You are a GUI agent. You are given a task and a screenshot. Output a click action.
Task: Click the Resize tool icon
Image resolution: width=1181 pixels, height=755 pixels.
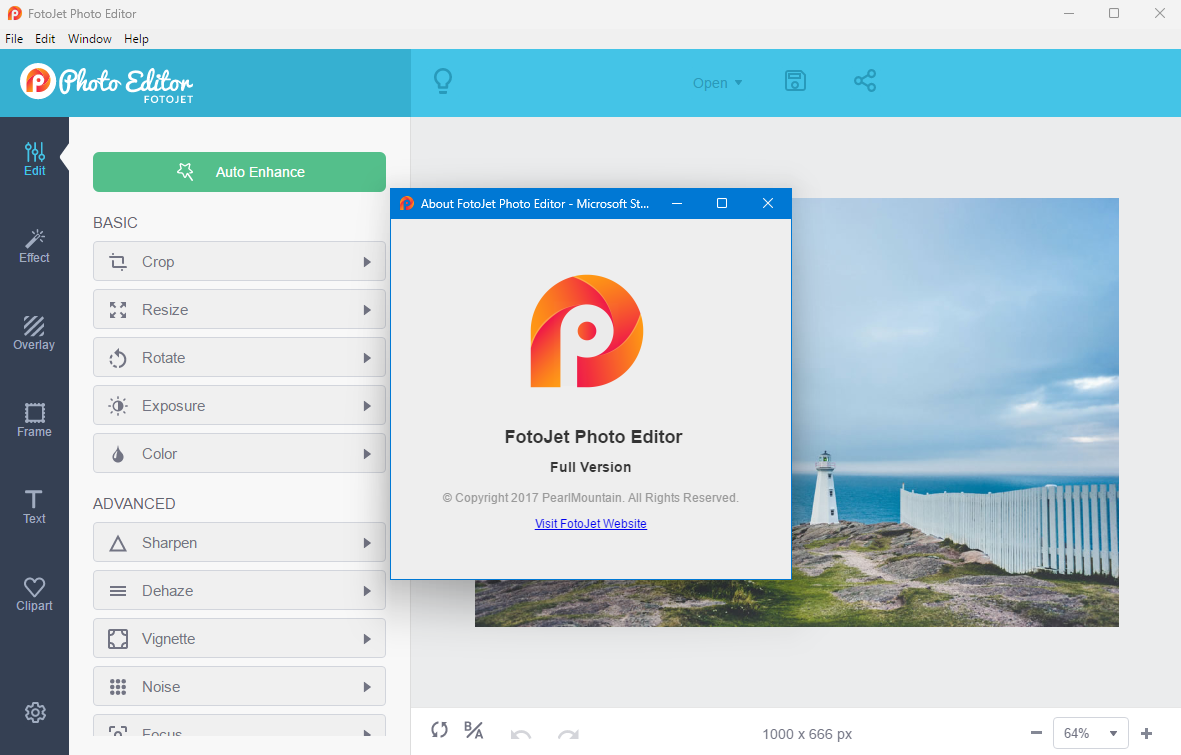[118, 310]
